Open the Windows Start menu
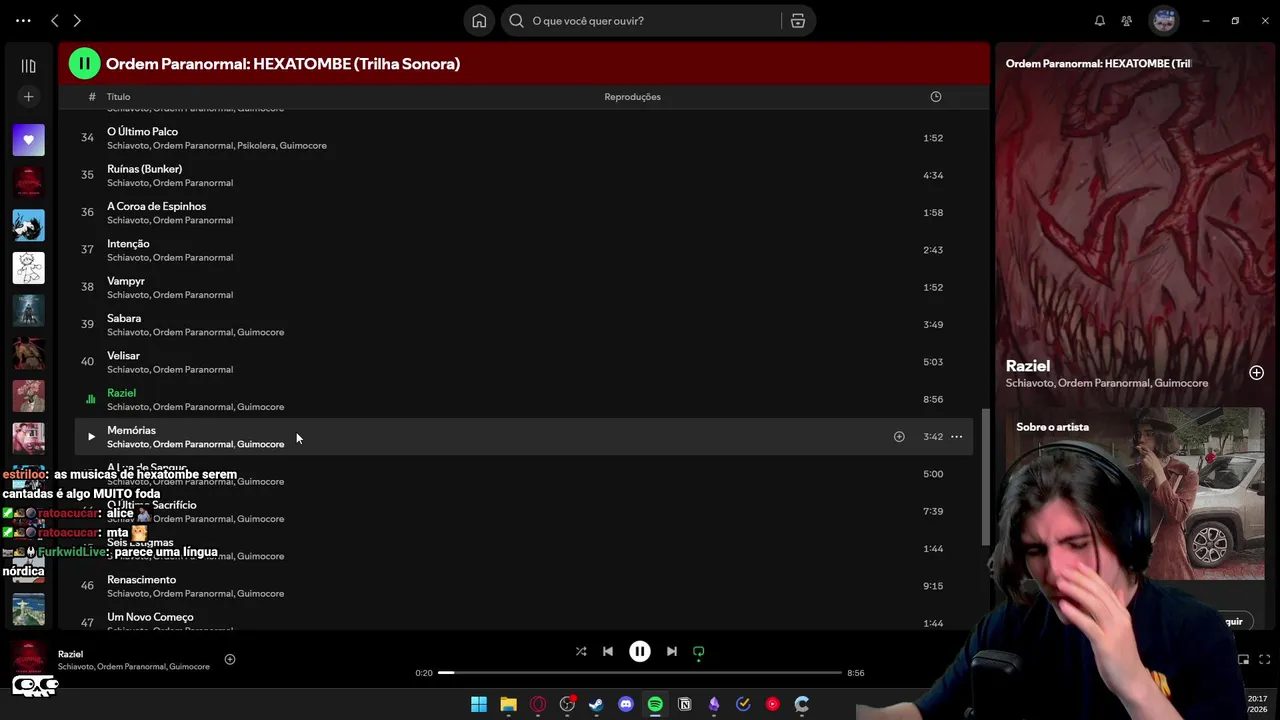Screen dimensions: 1280x720 click(x=479, y=704)
